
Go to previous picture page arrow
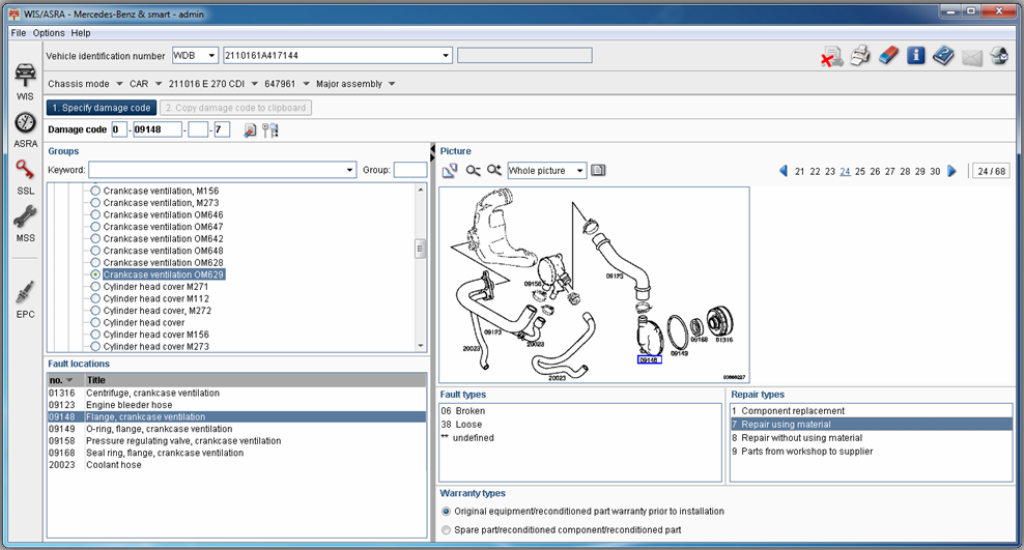783,171
